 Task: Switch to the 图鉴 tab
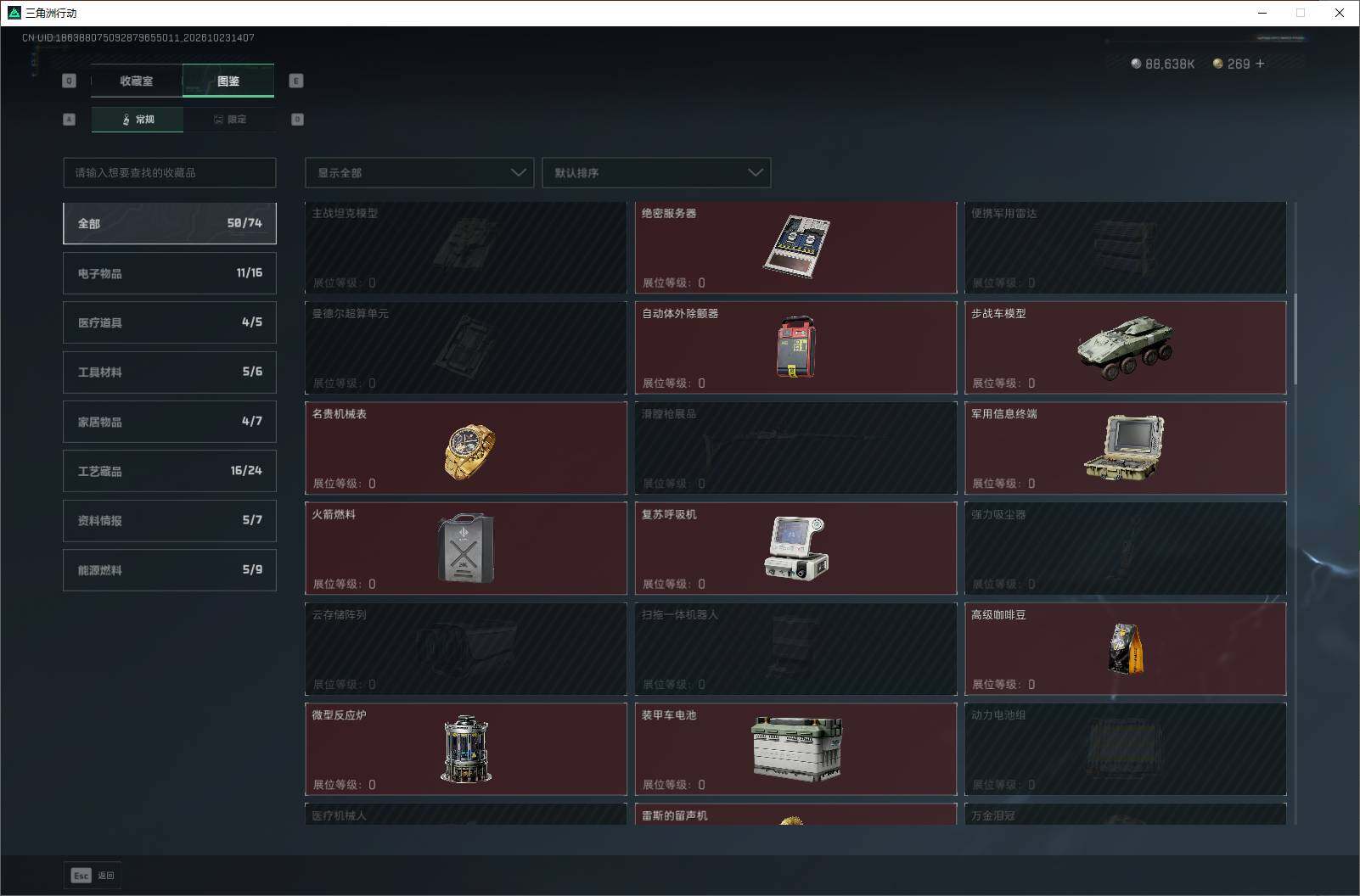click(x=228, y=81)
